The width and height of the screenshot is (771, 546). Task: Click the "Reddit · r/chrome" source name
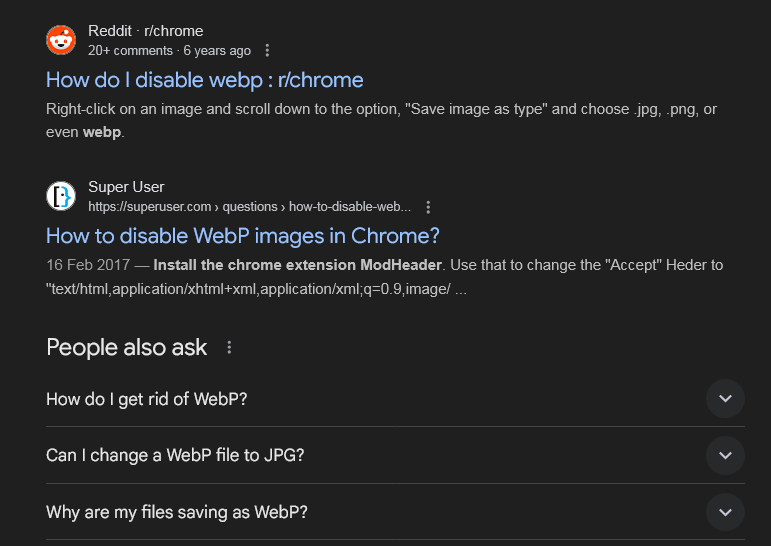tap(145, 31)
